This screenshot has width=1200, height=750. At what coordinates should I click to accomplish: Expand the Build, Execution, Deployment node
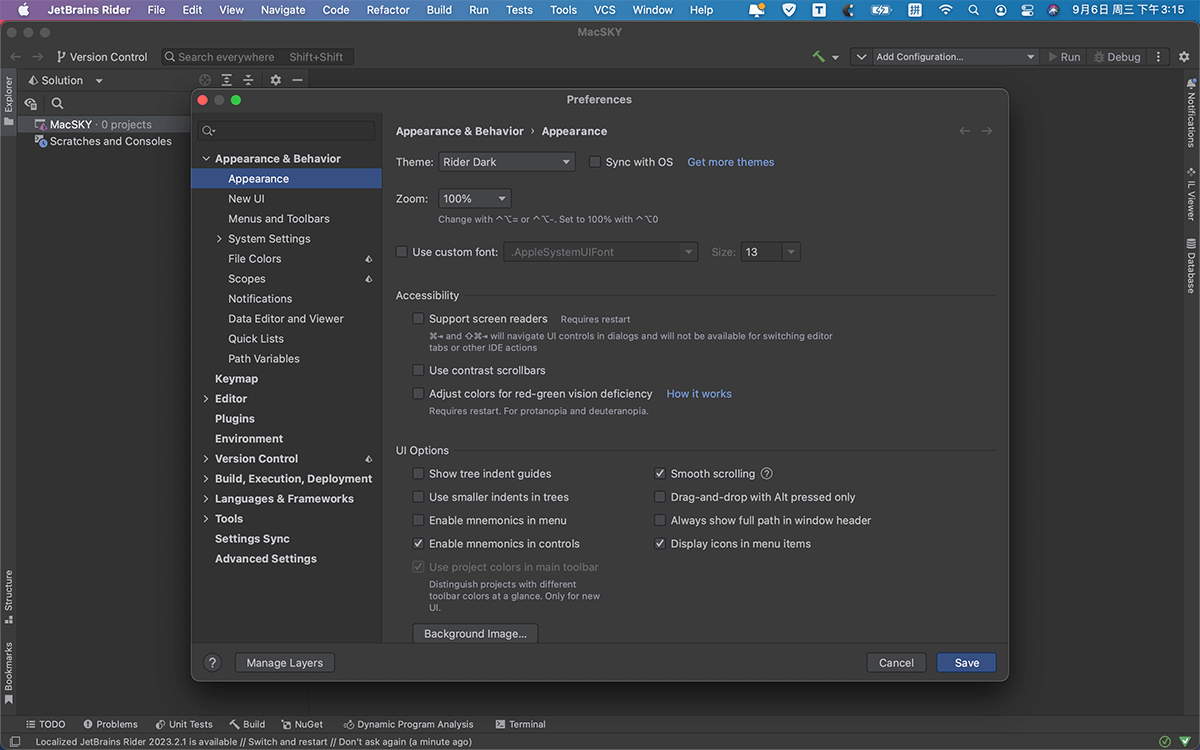point(206,479)
